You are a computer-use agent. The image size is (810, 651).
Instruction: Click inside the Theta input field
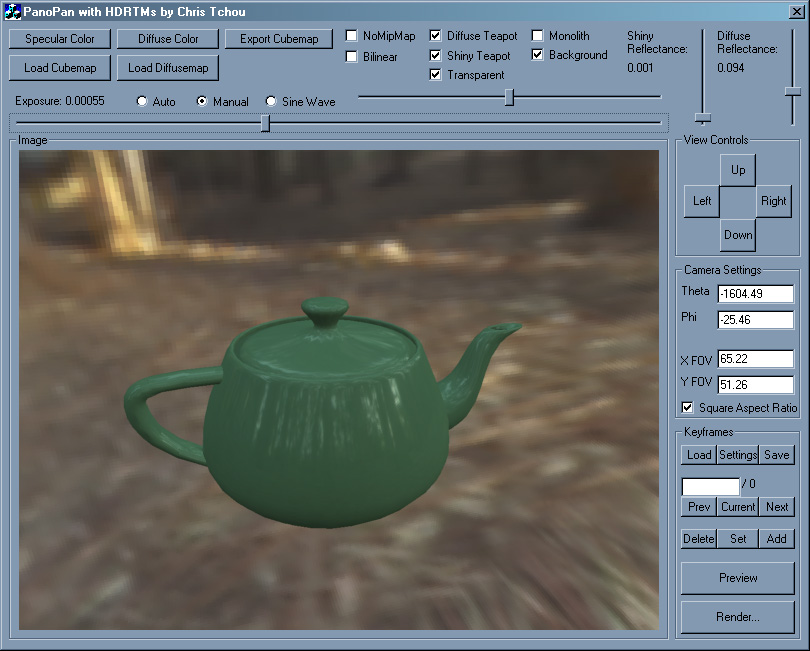tap(754, 293)
